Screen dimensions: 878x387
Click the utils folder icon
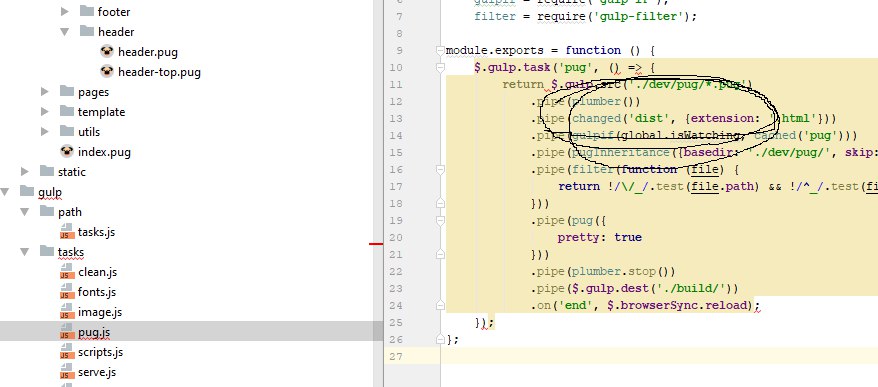(67, 131)
